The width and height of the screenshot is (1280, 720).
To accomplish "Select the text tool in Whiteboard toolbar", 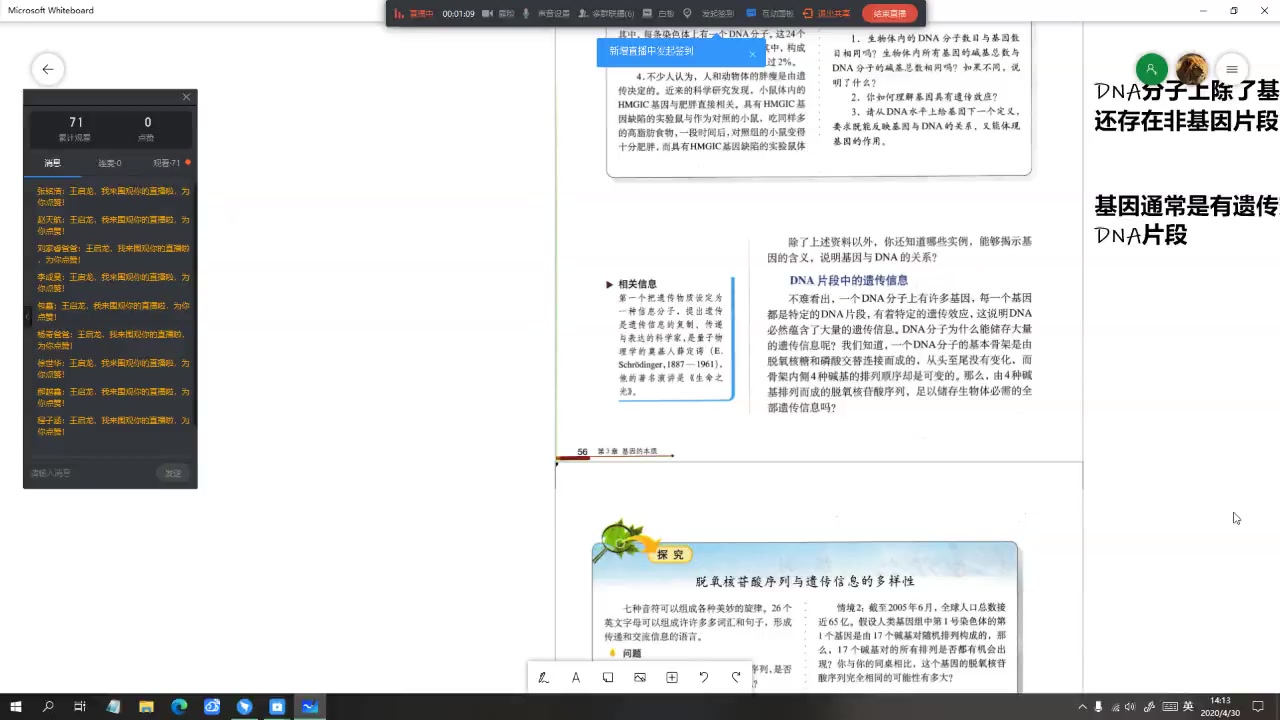I will (x=576, y=677).
